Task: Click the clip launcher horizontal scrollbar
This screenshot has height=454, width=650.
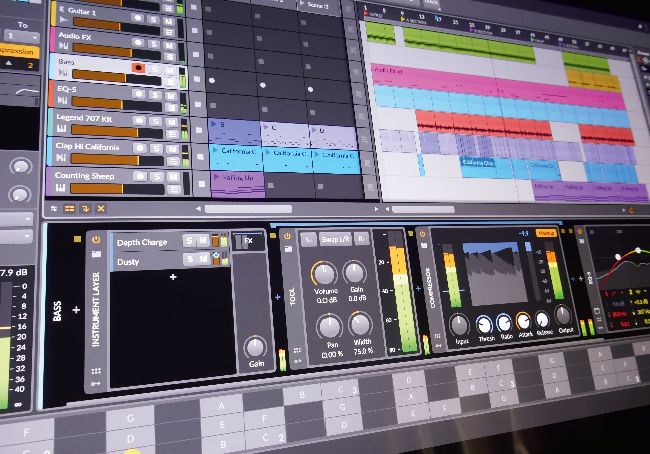Action: pyautogui.click(x=248, y=209)
